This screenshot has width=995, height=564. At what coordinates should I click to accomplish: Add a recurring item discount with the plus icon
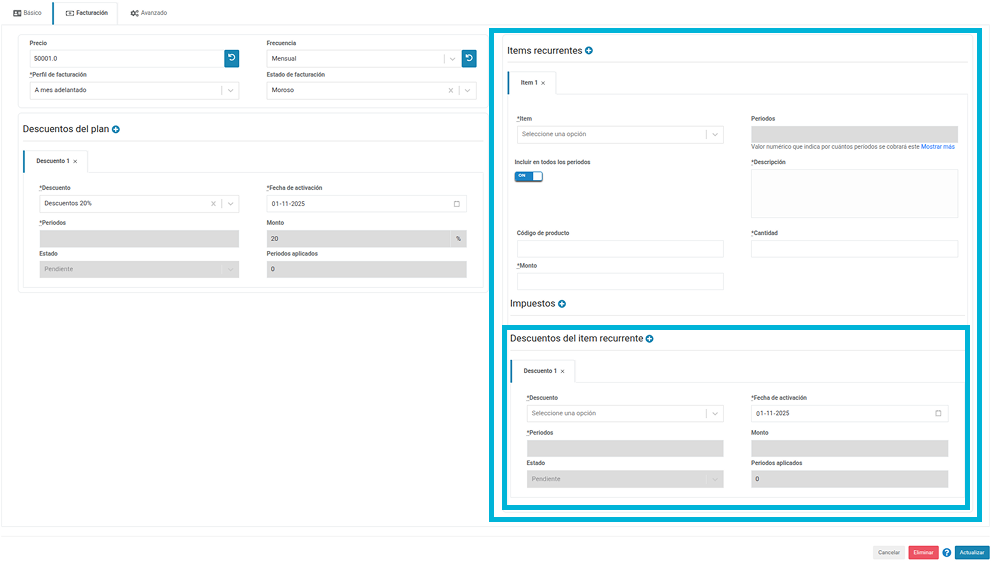pos(650,339)
